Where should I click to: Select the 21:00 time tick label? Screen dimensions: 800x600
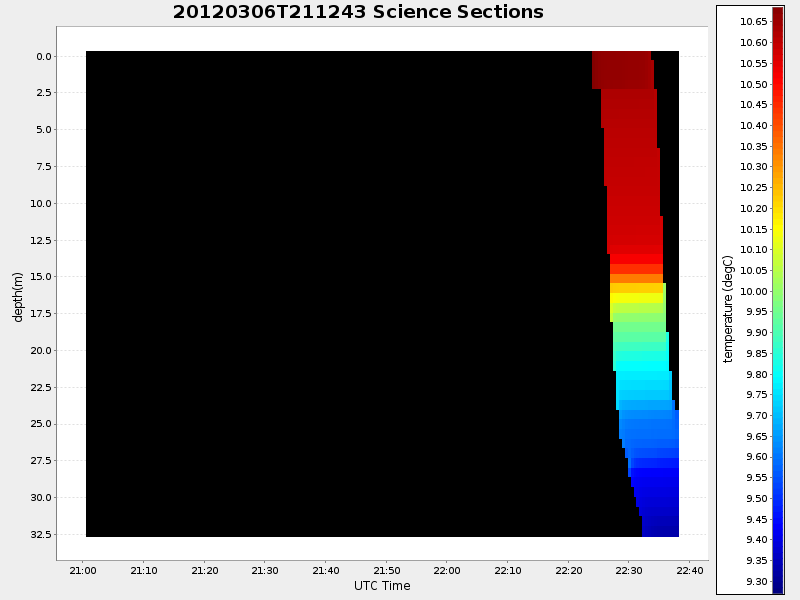point(83,570)
